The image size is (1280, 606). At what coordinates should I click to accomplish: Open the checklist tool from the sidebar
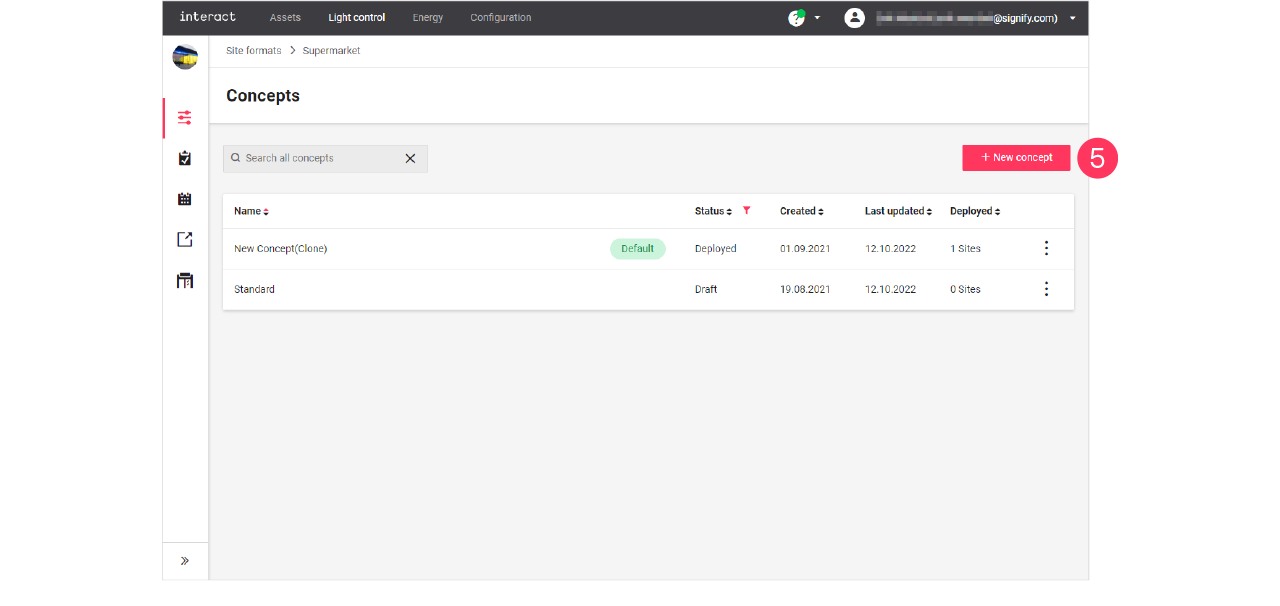click(184, 157)
